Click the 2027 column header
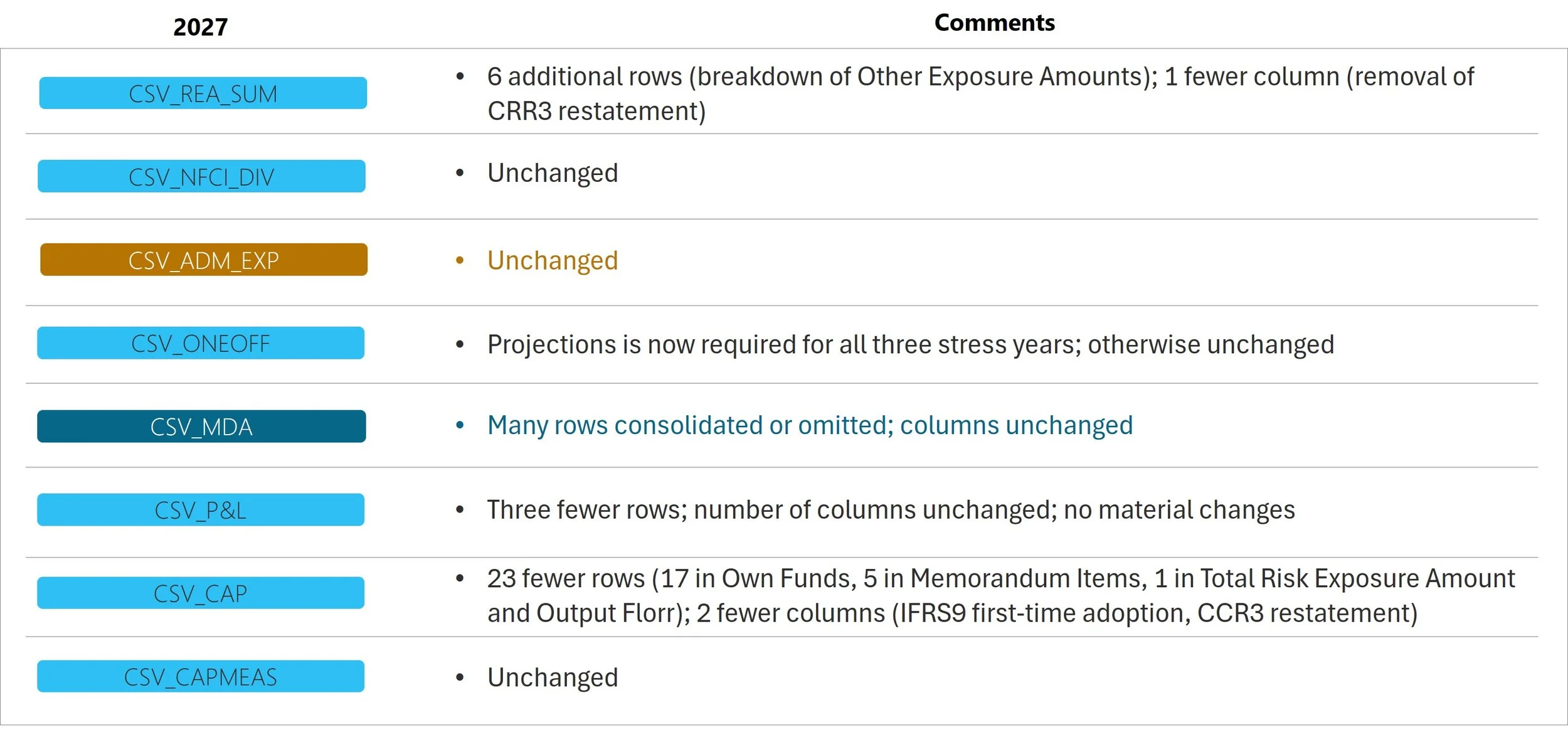The width and height of the screenshot is (1568, 744). point(201,27)
